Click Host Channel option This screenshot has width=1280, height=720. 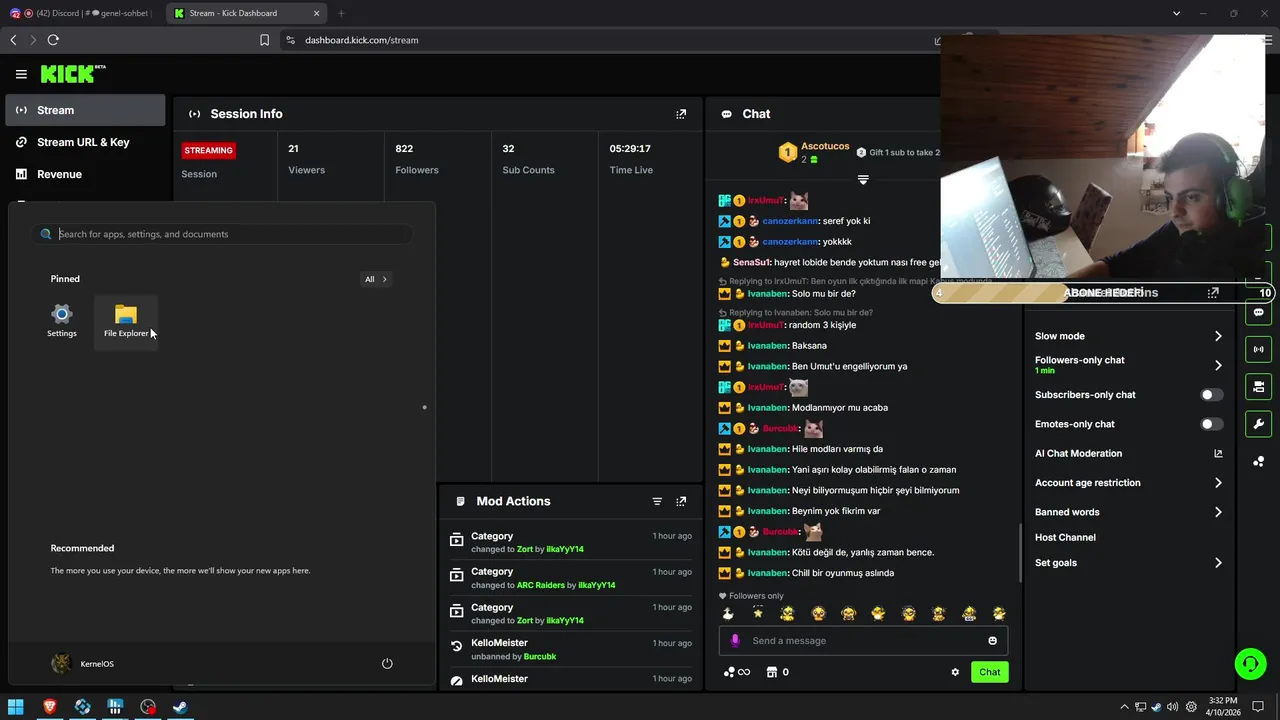1065,538
